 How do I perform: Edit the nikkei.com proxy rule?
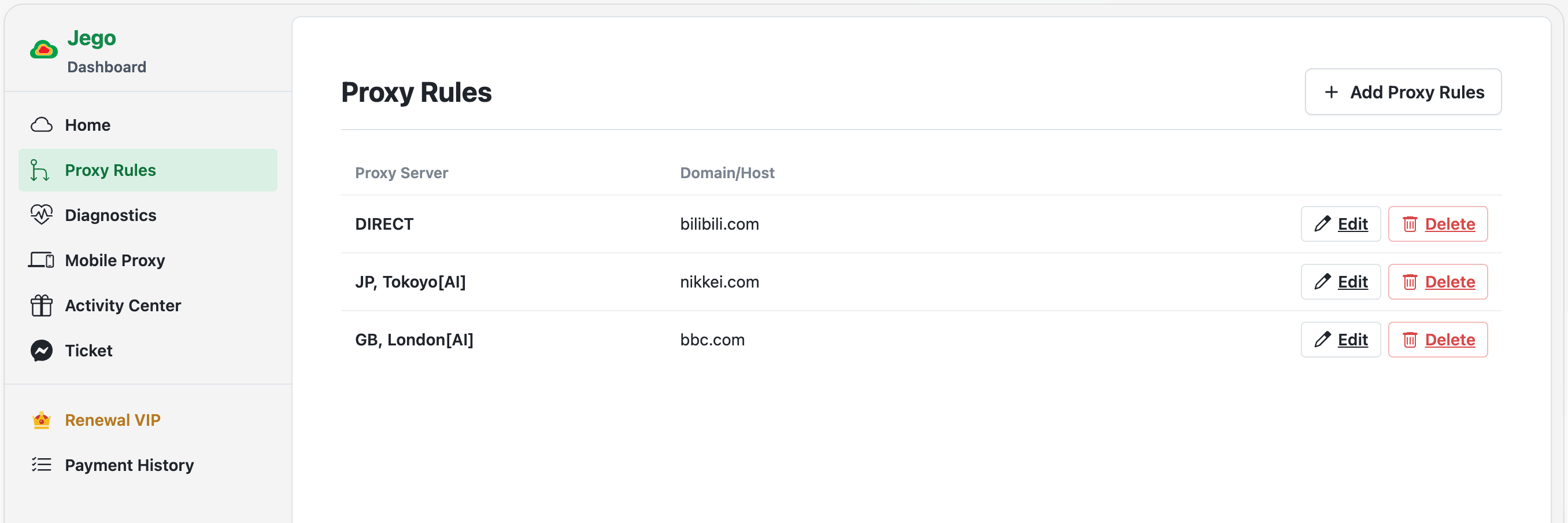[1340, 282]
